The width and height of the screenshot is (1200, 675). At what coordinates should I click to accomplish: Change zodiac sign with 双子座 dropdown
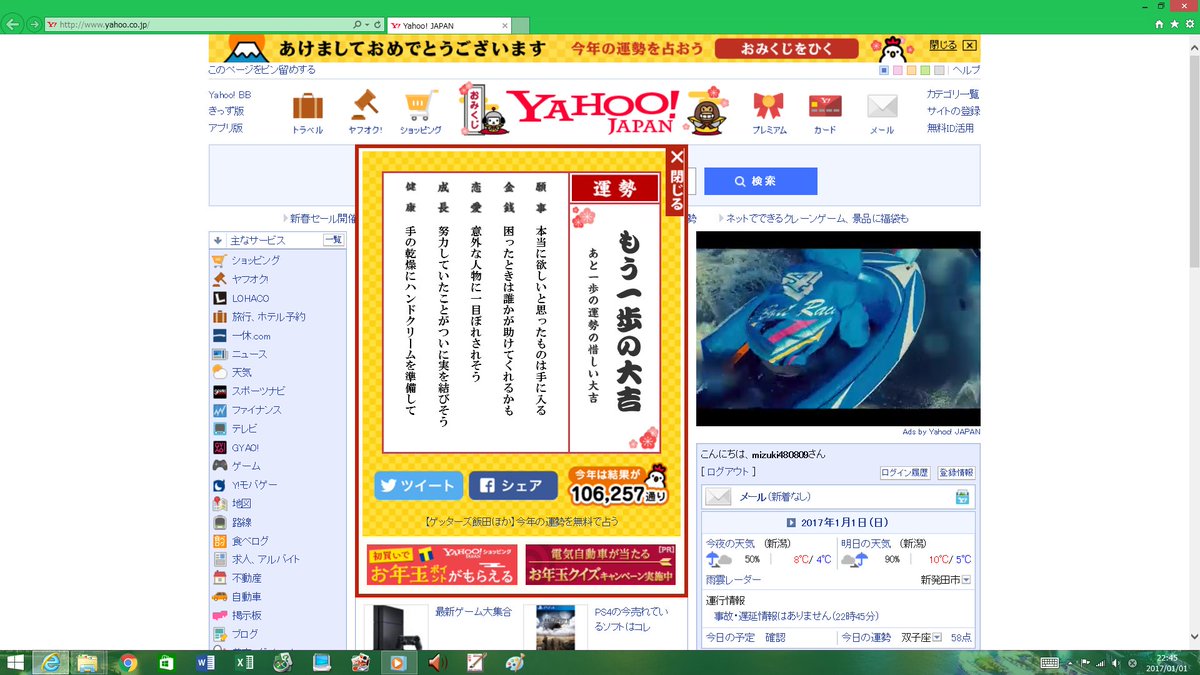(x=936, y=637)
